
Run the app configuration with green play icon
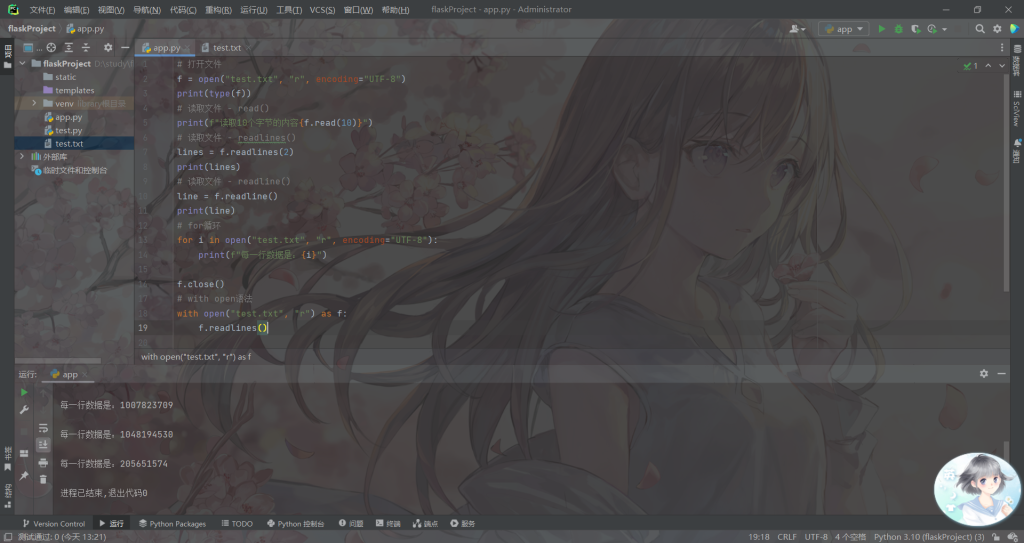point(881,29)
